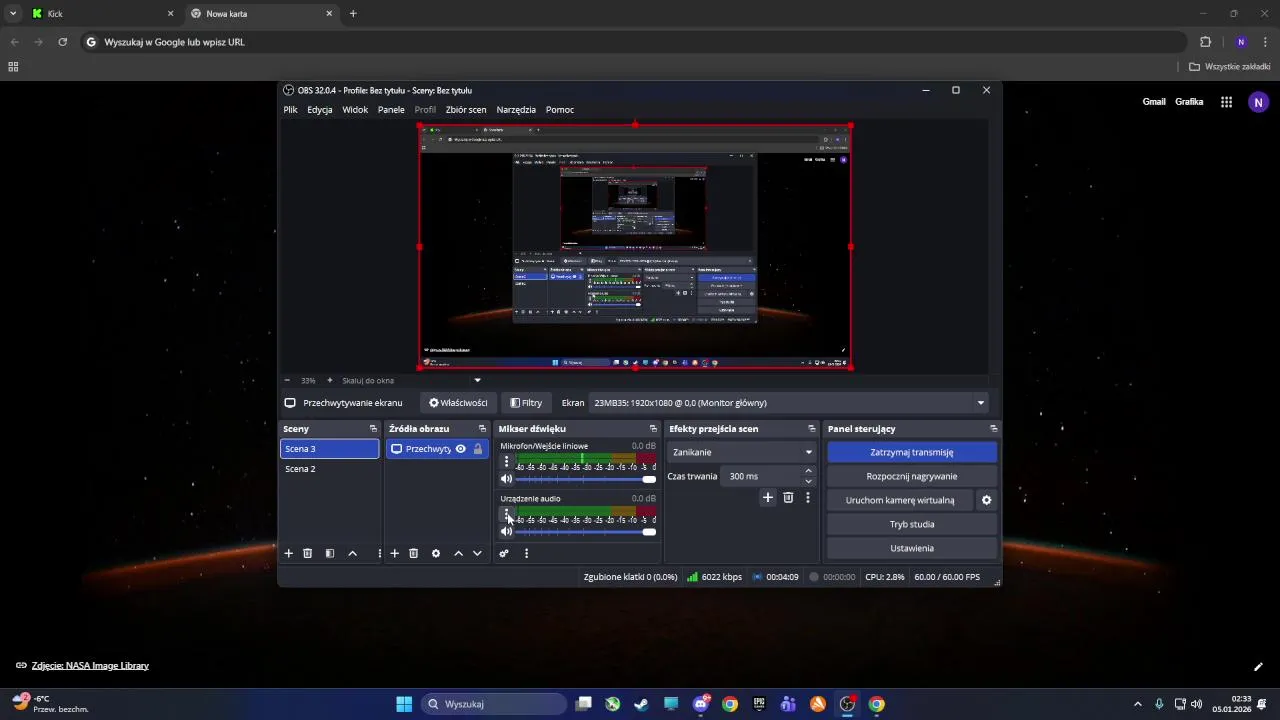Open the Widok menu
Viewport: 1280px width, 720px height.
point(355,110)
